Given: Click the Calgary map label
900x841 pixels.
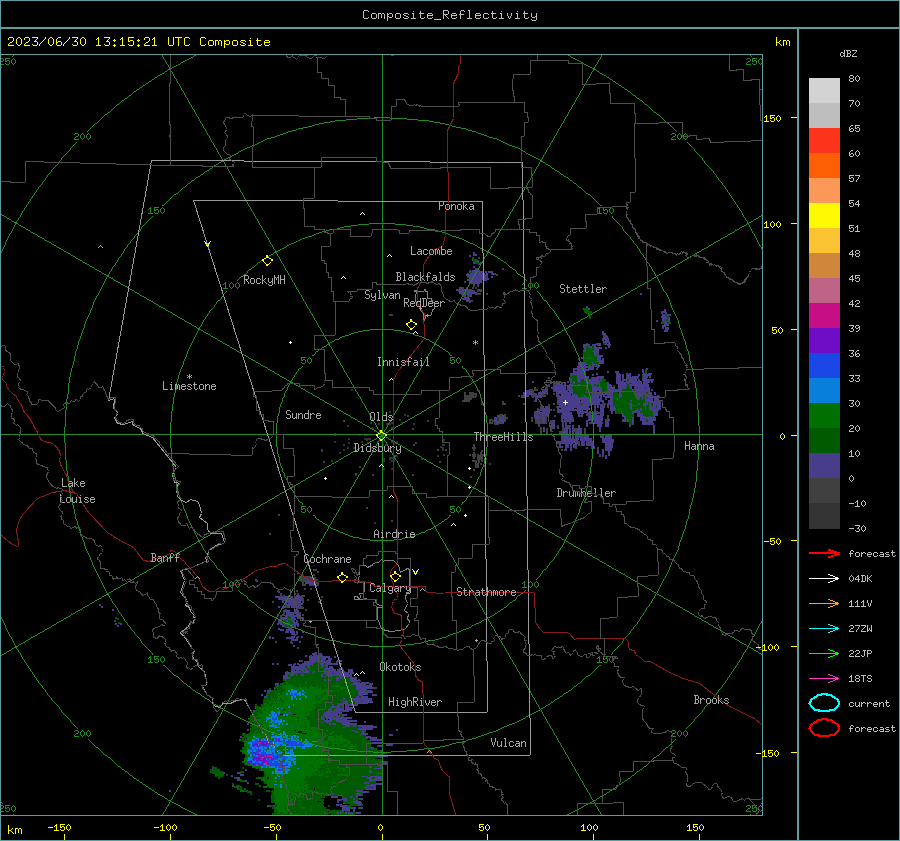Looking at the screenshot, I should tap(390, 588).
